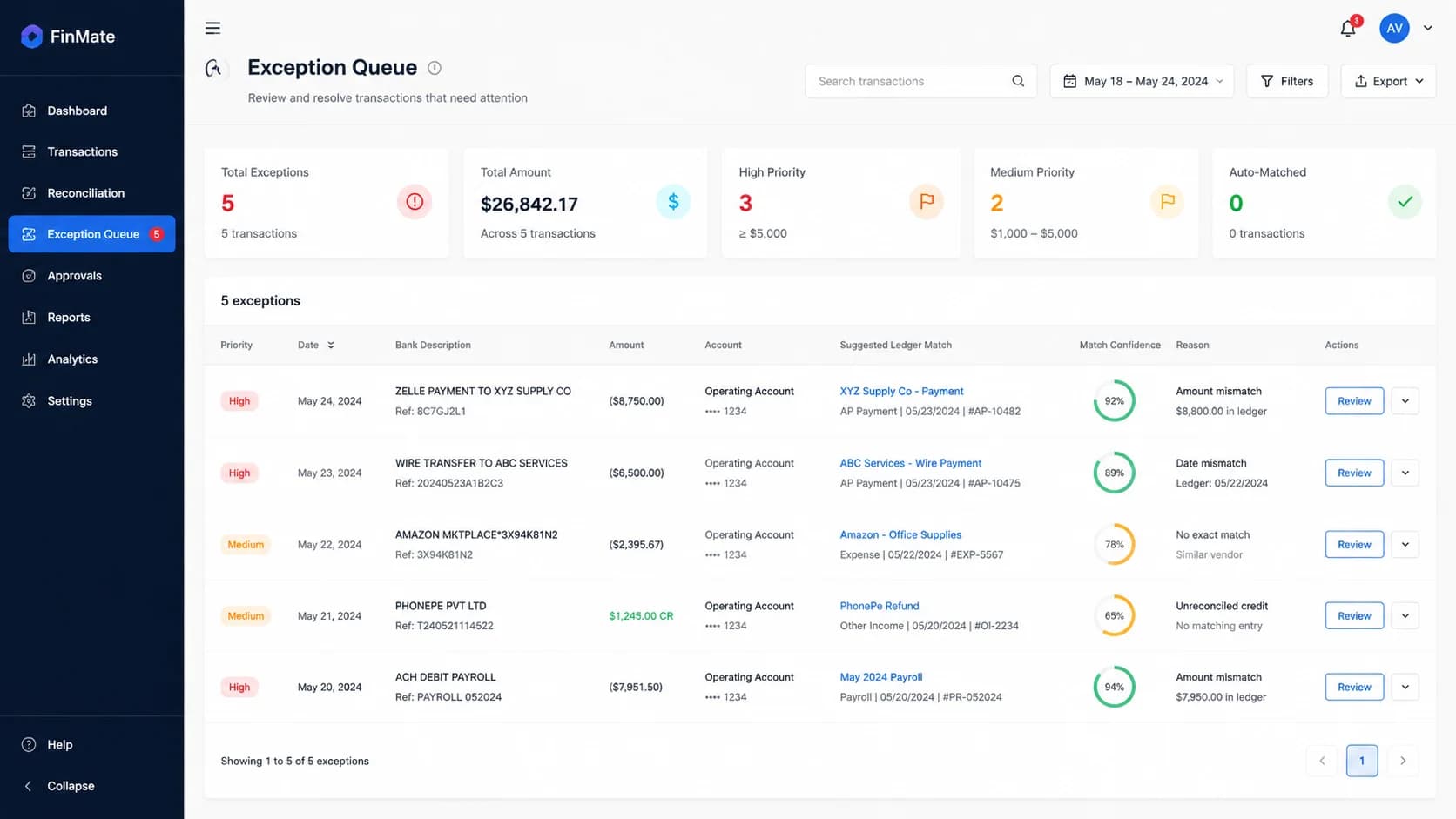This screenshot has width=1456, height=819.
Task: Click the Dashboard sidebar icon
Action: point(29,111)
